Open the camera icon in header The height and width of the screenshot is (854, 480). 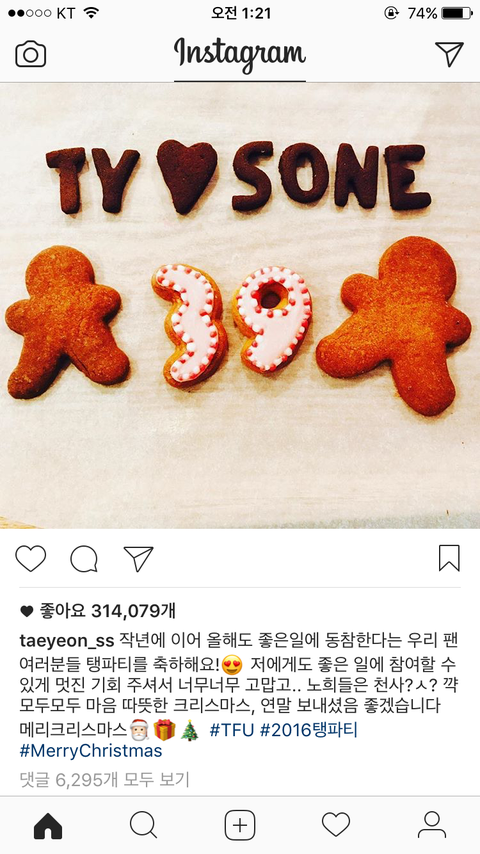pos(31,54)
